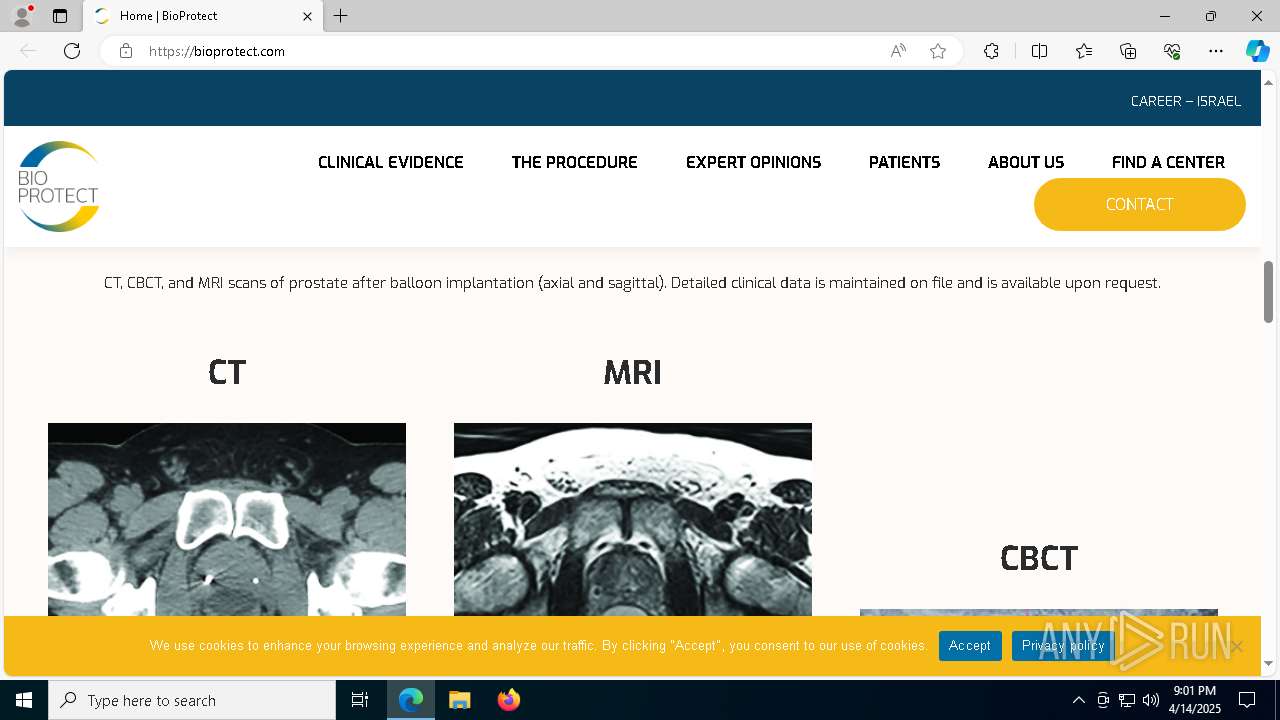Image resolution: width=1280 pixels, height=720 pixels.
Task: Click the Read aloud icon
Action: 898,51
